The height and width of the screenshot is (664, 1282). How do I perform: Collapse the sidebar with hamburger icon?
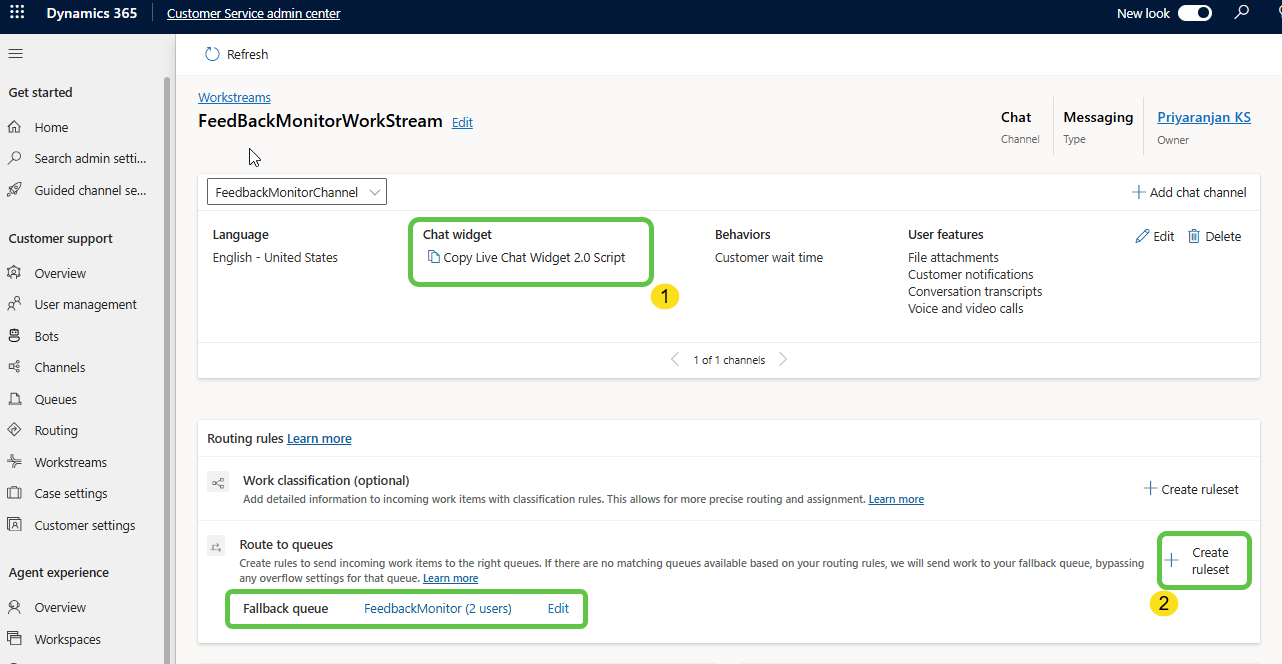[15, 54]
